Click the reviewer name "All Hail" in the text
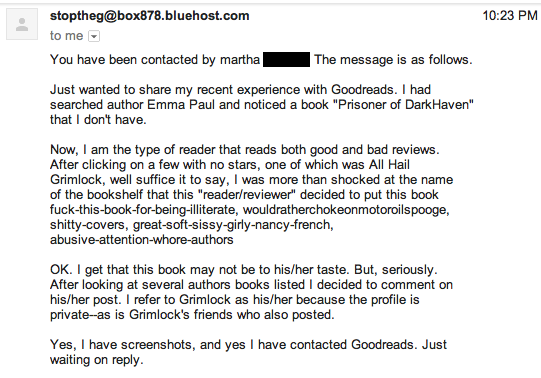This screenshot has width=541, height=378. pyautogui.click(x=389, y=165)
